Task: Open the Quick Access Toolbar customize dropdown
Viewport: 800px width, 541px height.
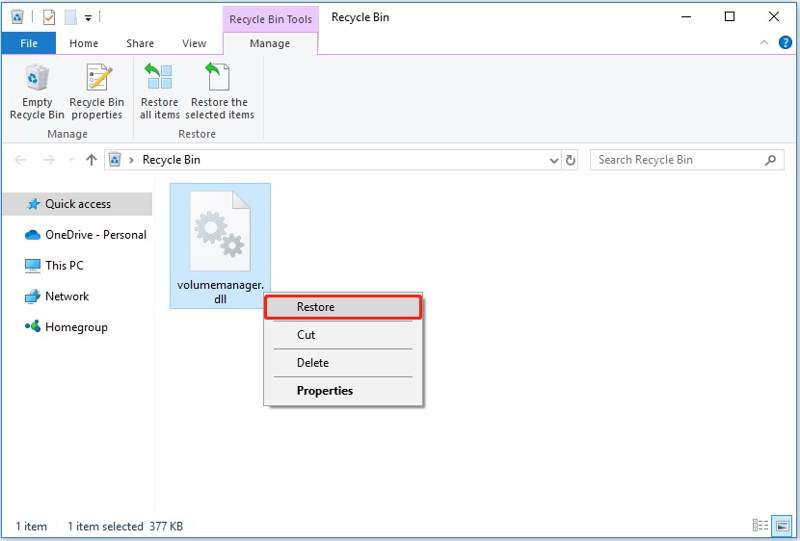Action: click(x=89, y=17)
